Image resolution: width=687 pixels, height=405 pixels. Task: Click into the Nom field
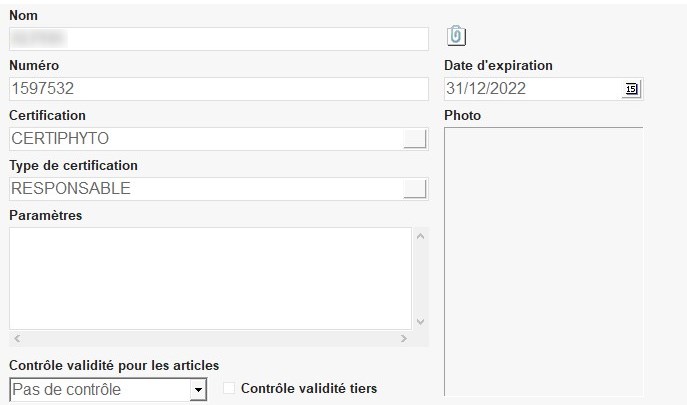point(218,39)
